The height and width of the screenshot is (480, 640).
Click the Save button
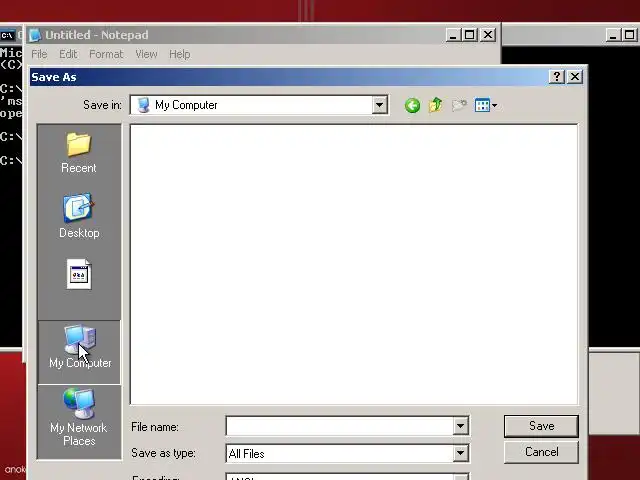[541, 426]
